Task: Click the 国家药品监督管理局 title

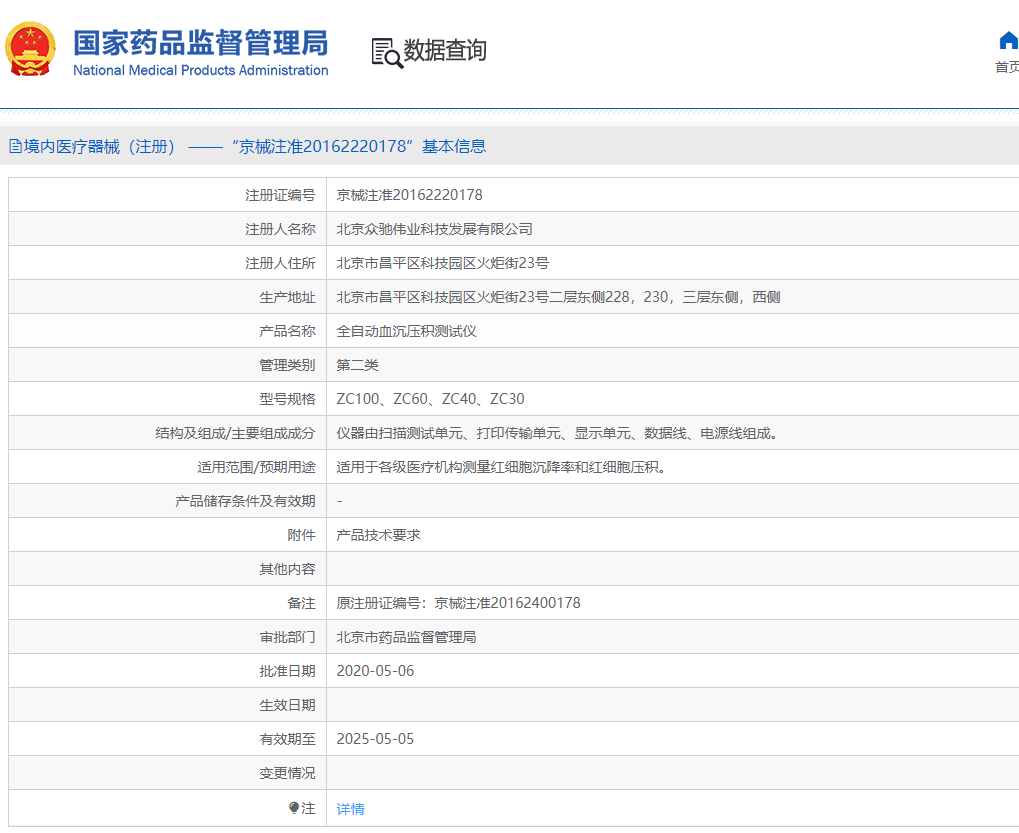Action: 200,43
